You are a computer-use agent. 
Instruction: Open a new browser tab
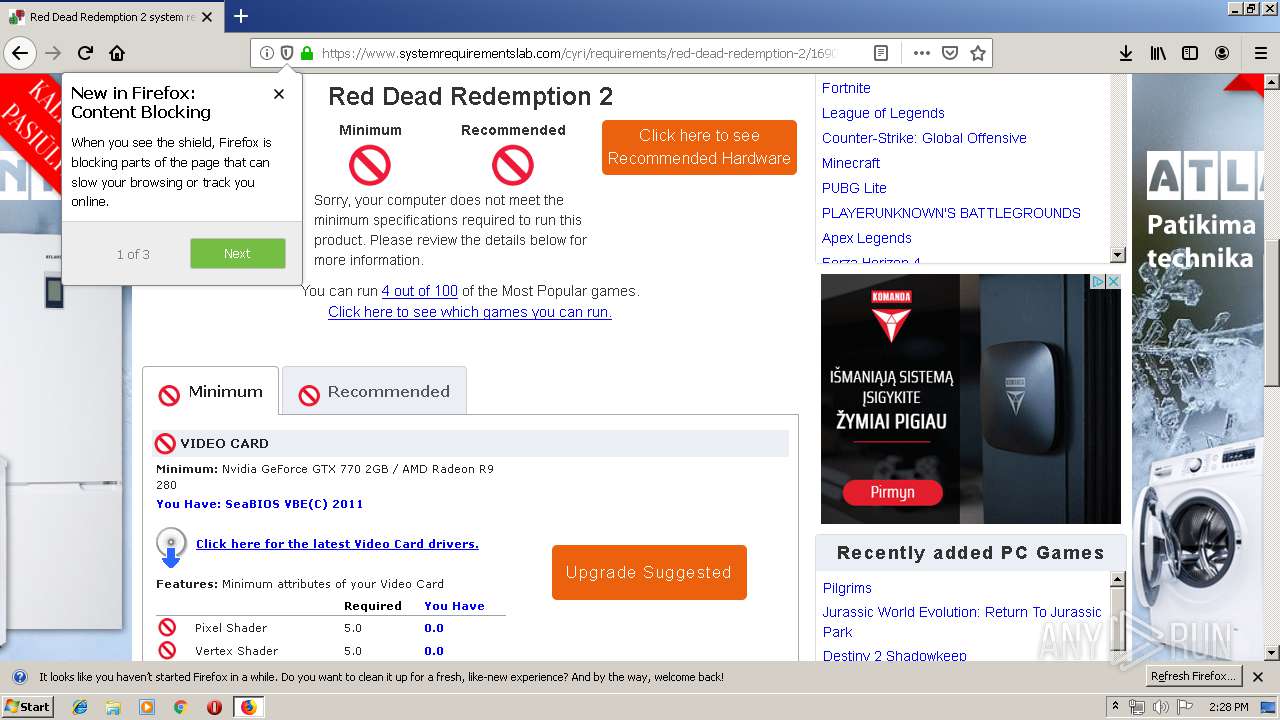241,16
